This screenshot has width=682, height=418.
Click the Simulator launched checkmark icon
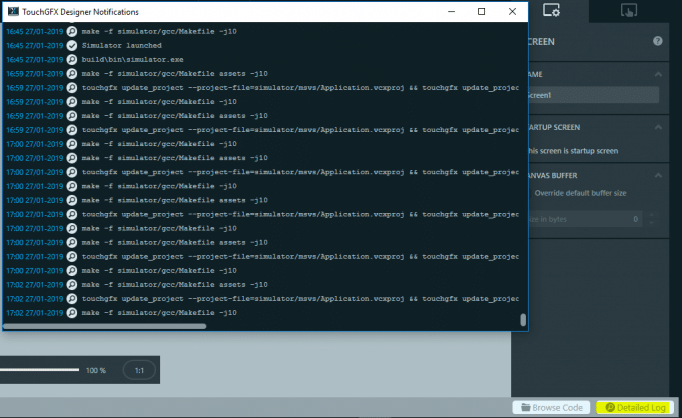pyautogui.click(x=71, y=46)
